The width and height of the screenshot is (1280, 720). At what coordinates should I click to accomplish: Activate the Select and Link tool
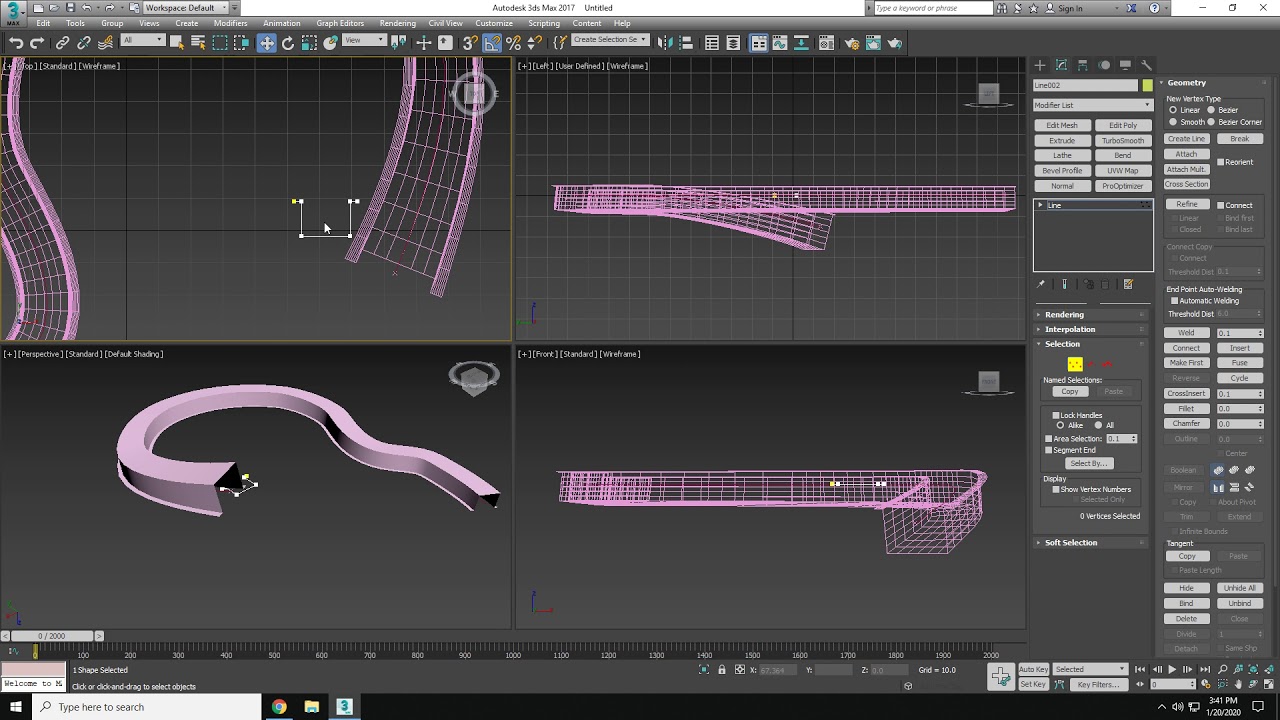pos(62,43)
